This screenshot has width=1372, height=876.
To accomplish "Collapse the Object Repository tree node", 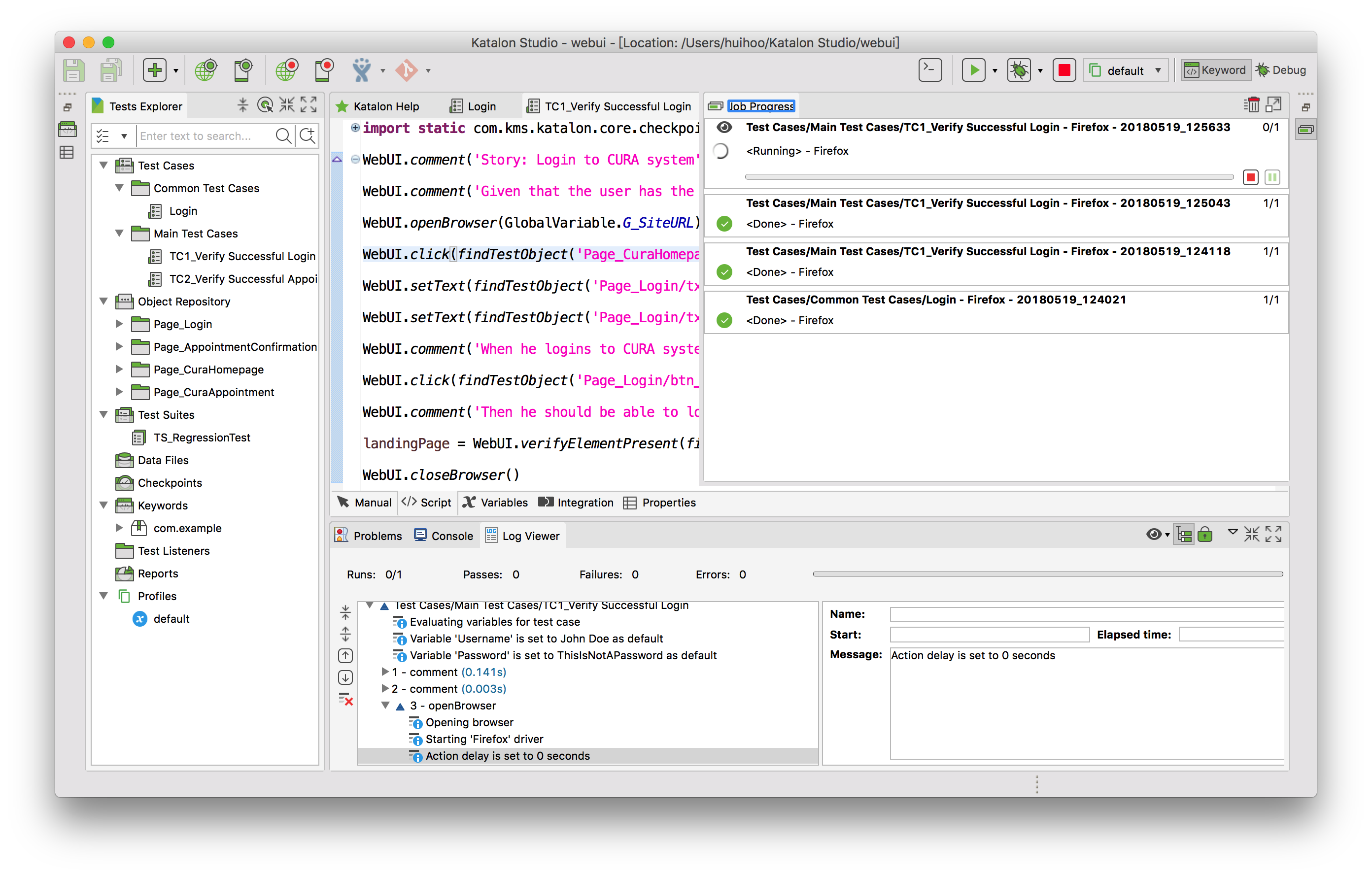I will (x=103, y=301).
